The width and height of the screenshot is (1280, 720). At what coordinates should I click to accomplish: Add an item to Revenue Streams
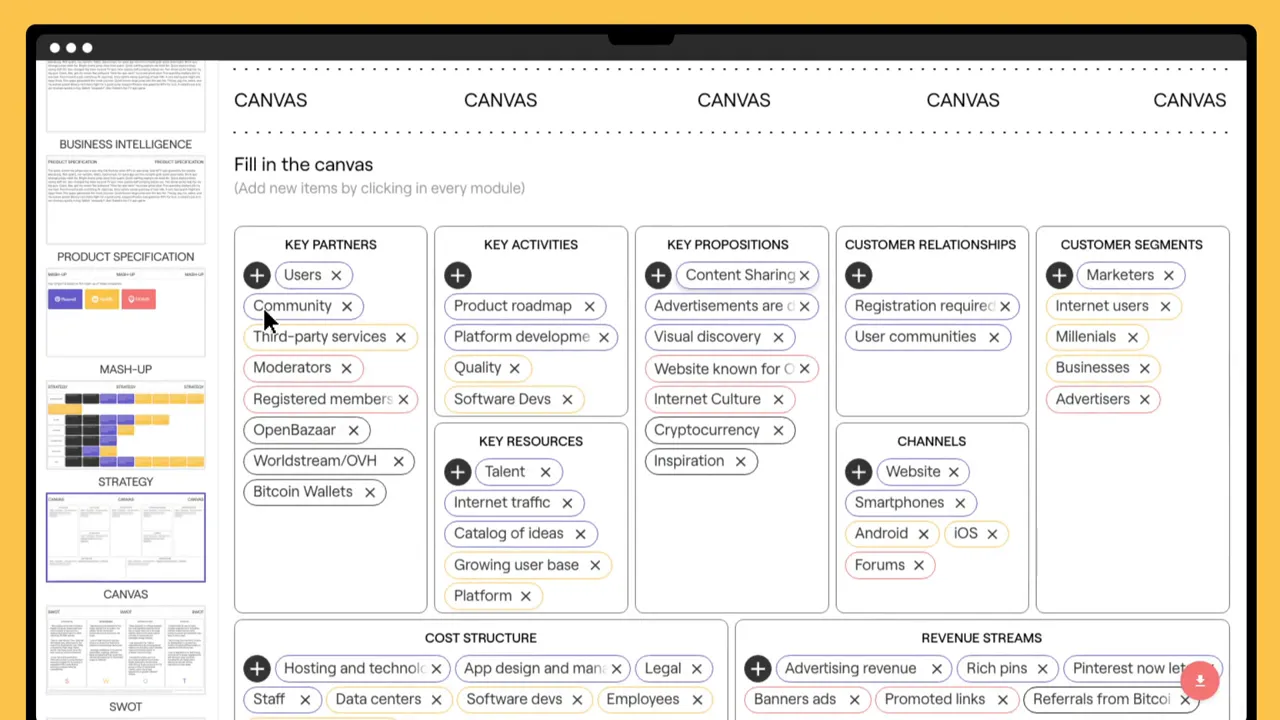(757, 668)
